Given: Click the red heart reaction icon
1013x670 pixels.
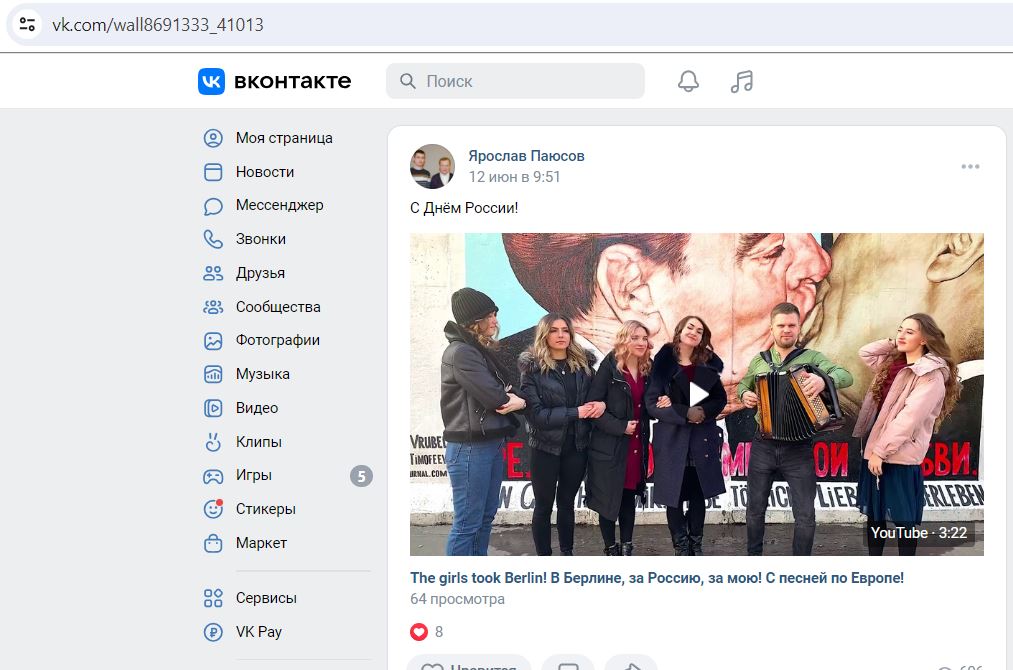Looking at the screenshot, I should click(419, 632).
